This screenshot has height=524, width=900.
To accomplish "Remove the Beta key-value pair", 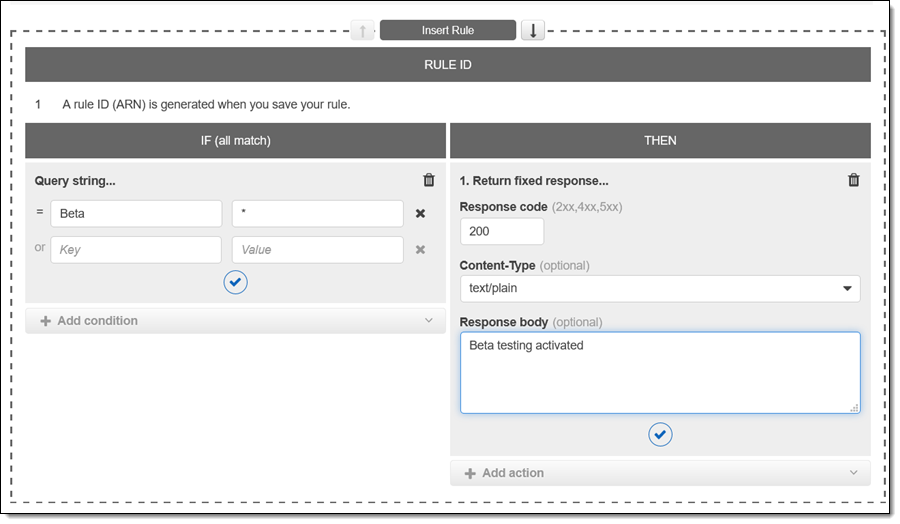I will (x=421, y=214).
